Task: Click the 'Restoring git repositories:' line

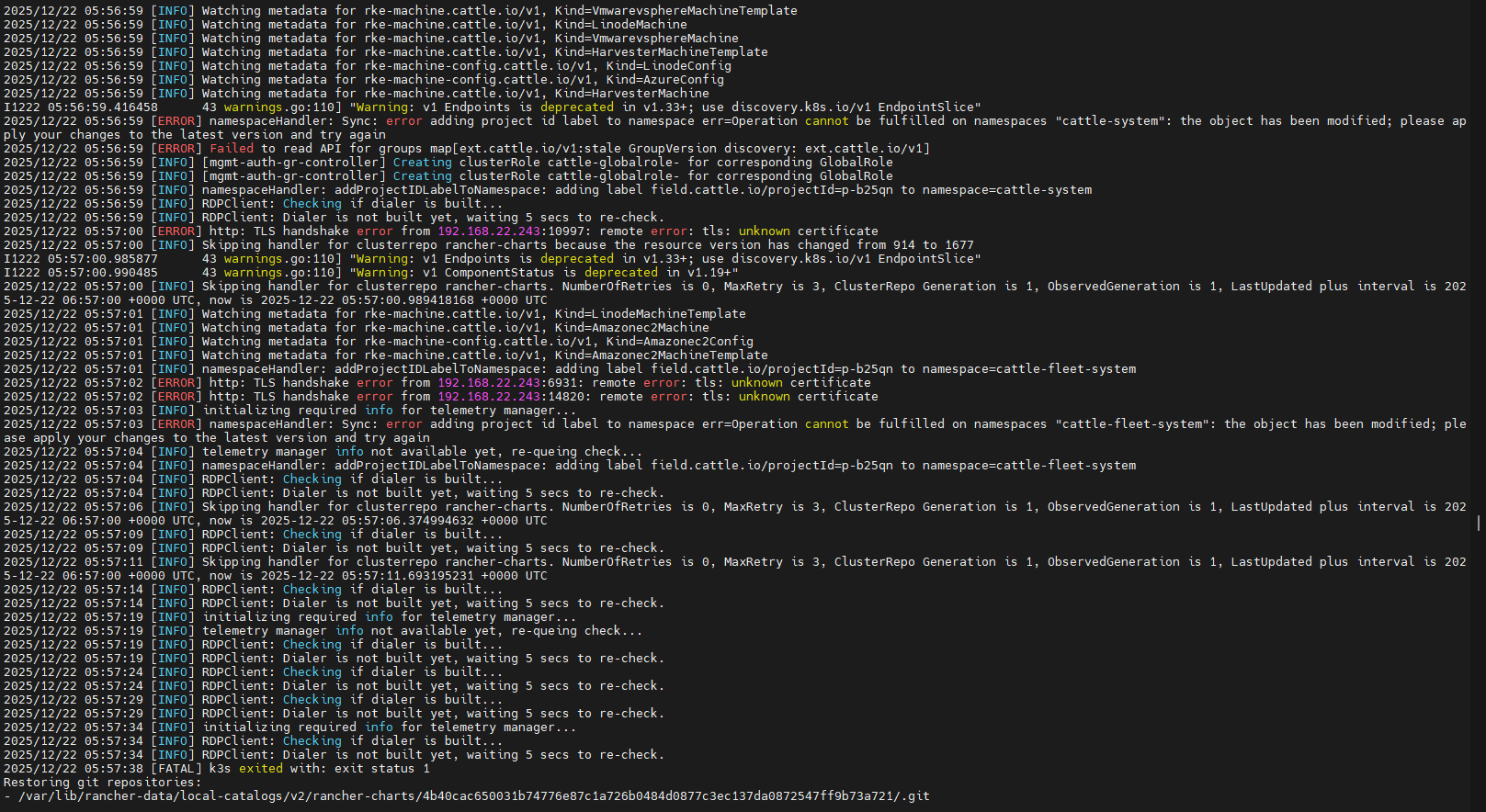Action: pos(102,783)
